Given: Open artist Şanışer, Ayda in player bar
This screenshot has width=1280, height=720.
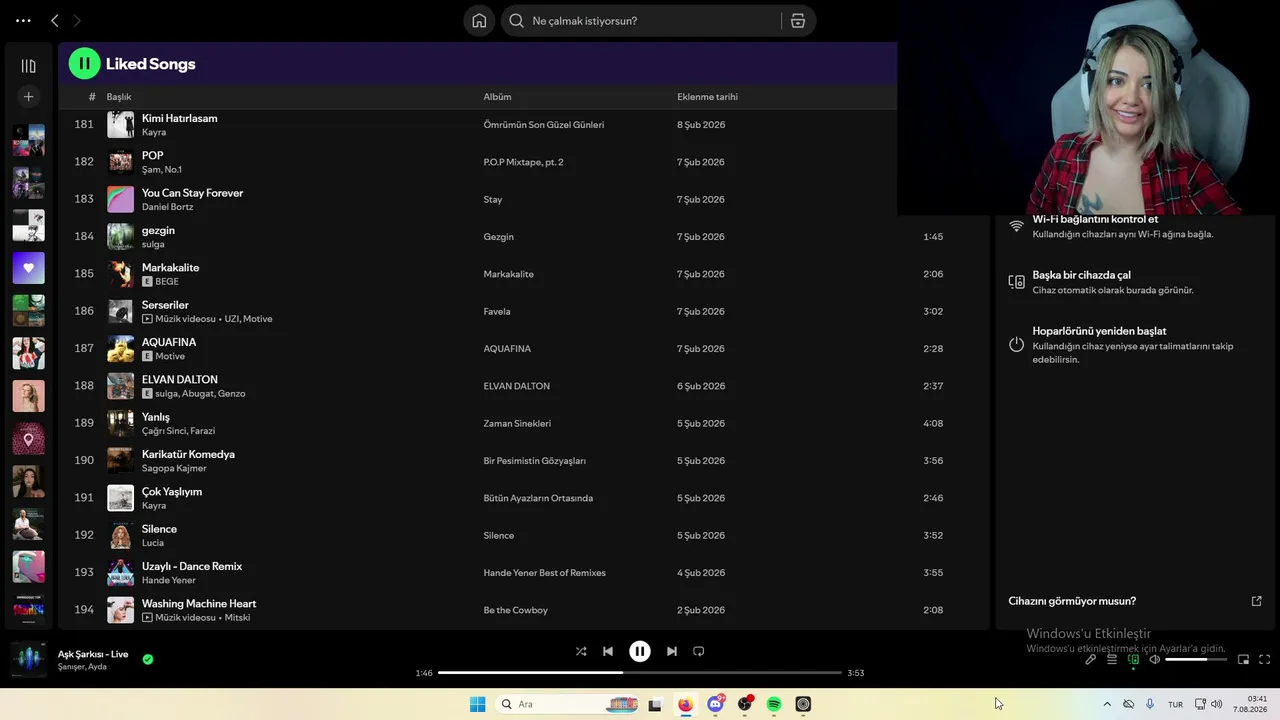Looking at the screenshot, I should (x=82, y=667).
